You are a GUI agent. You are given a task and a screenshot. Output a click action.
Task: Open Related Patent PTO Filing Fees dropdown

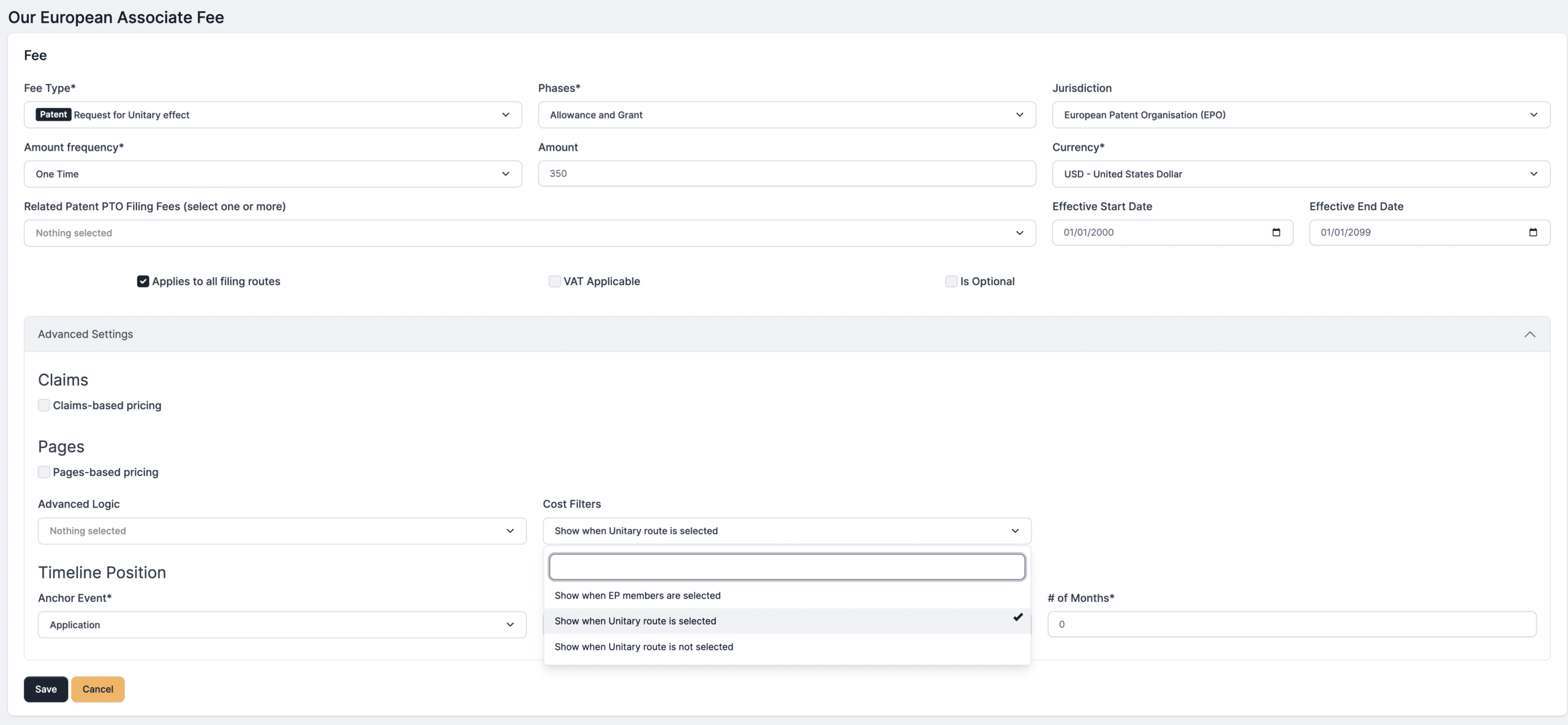click(530, 233)
